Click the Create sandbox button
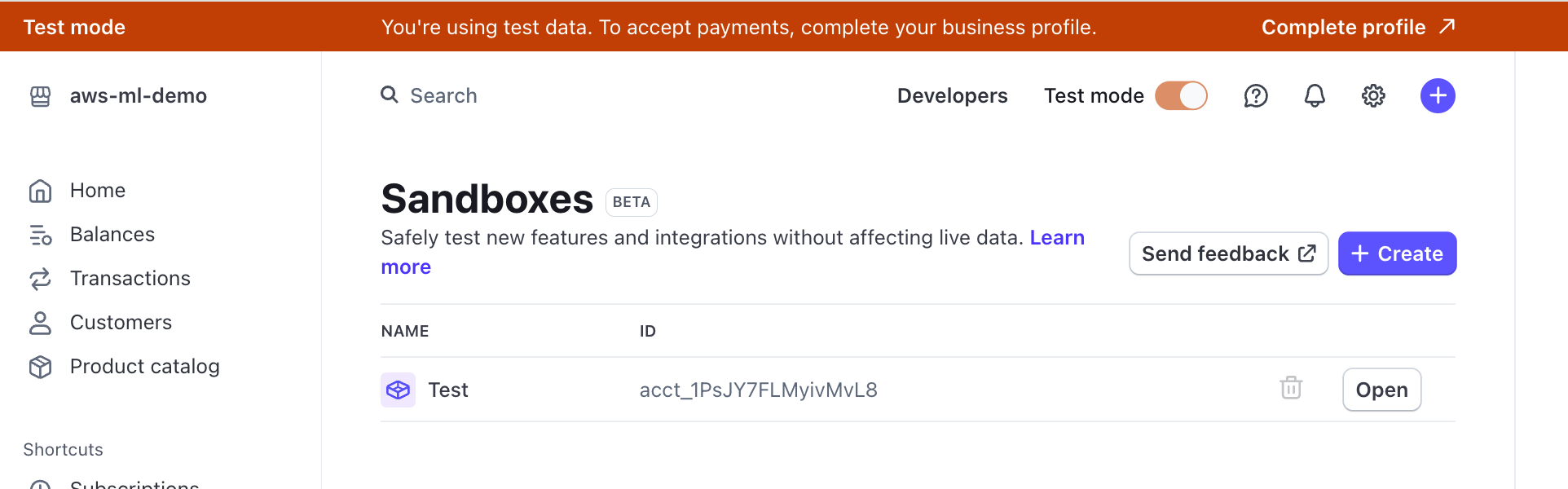The image size is (1568, 489). click(x=1397, y=254)
